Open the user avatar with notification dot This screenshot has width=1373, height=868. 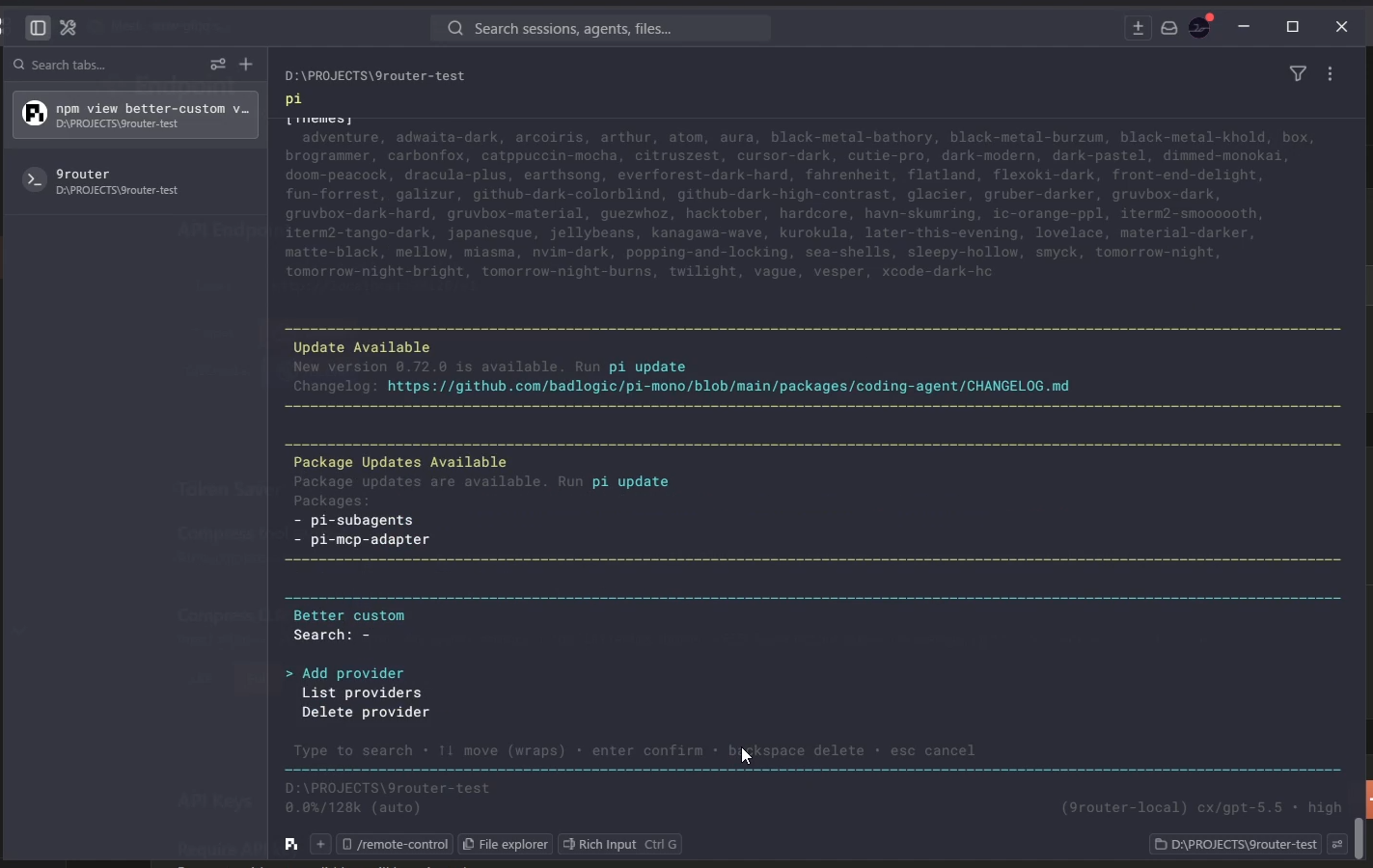pyautogui.click(x=1200, y=27)
